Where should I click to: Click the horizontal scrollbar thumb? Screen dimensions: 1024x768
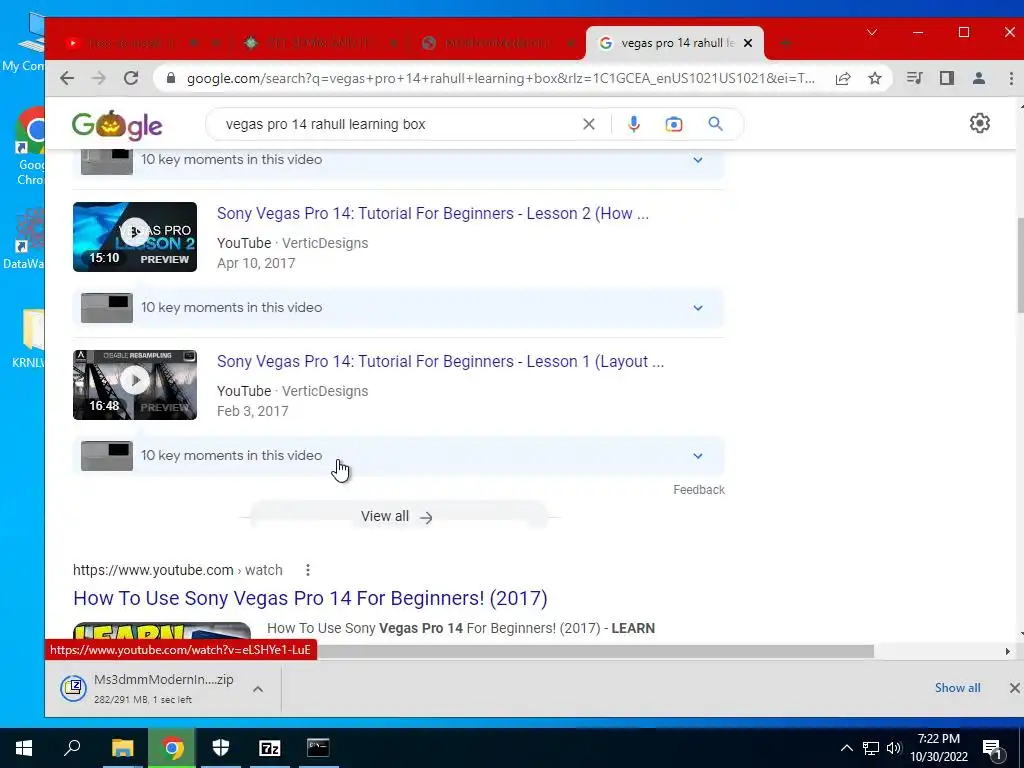[x=594, y=651]
